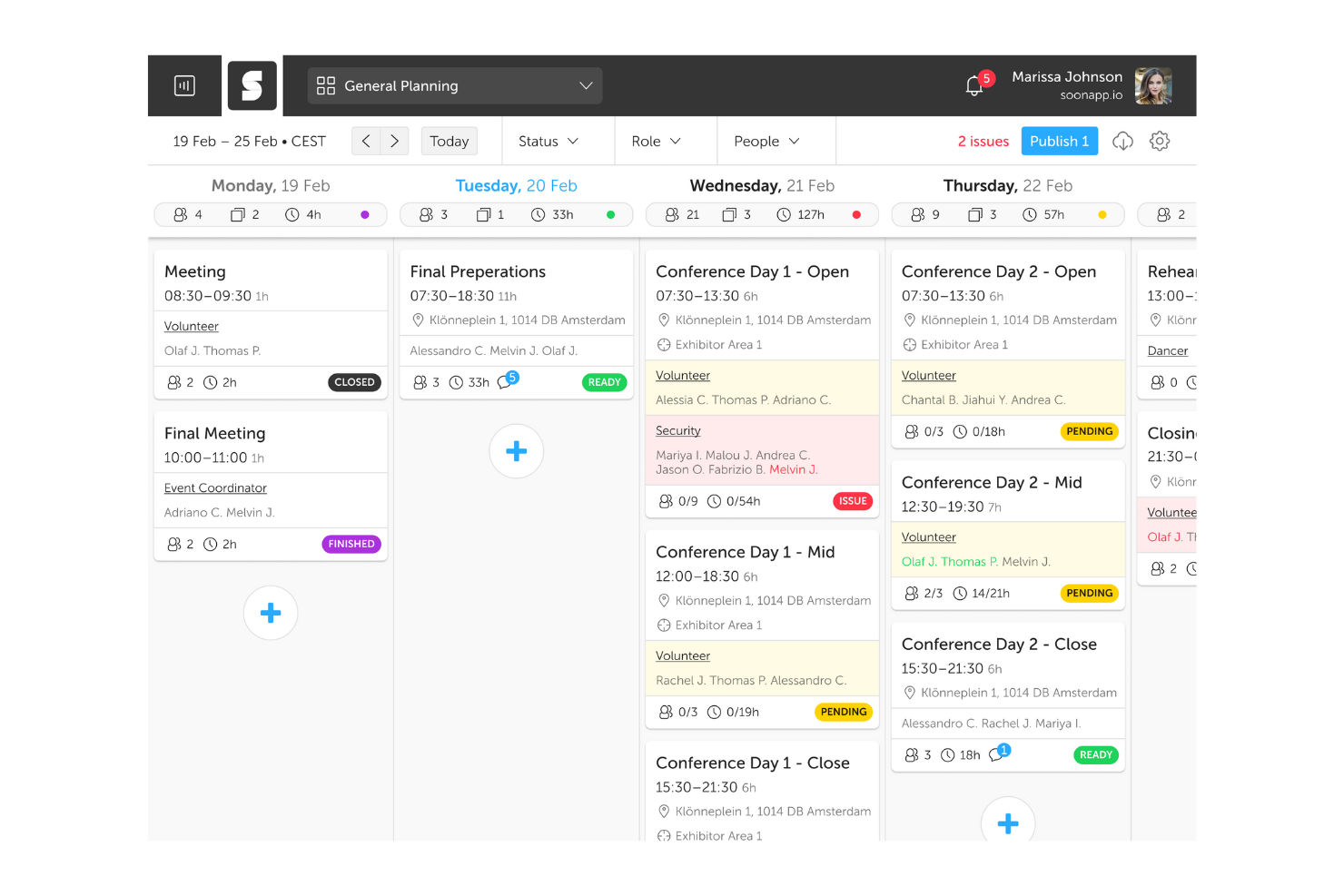The image size is (1344, 896).
Task: Open the Final Meeting shift card title
Action: (215, 433)
